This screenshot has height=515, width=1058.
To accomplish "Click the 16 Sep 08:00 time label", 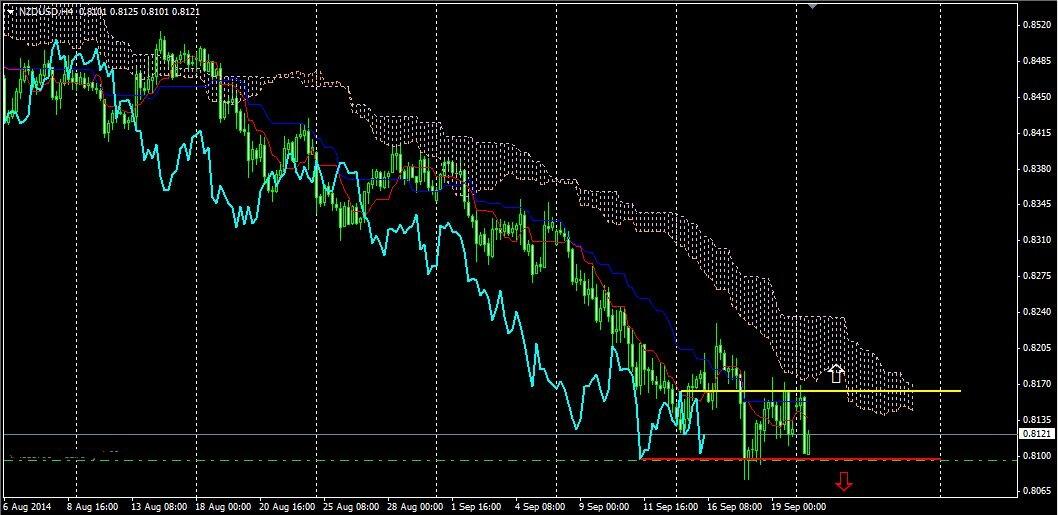I will (x=733, y=506).
